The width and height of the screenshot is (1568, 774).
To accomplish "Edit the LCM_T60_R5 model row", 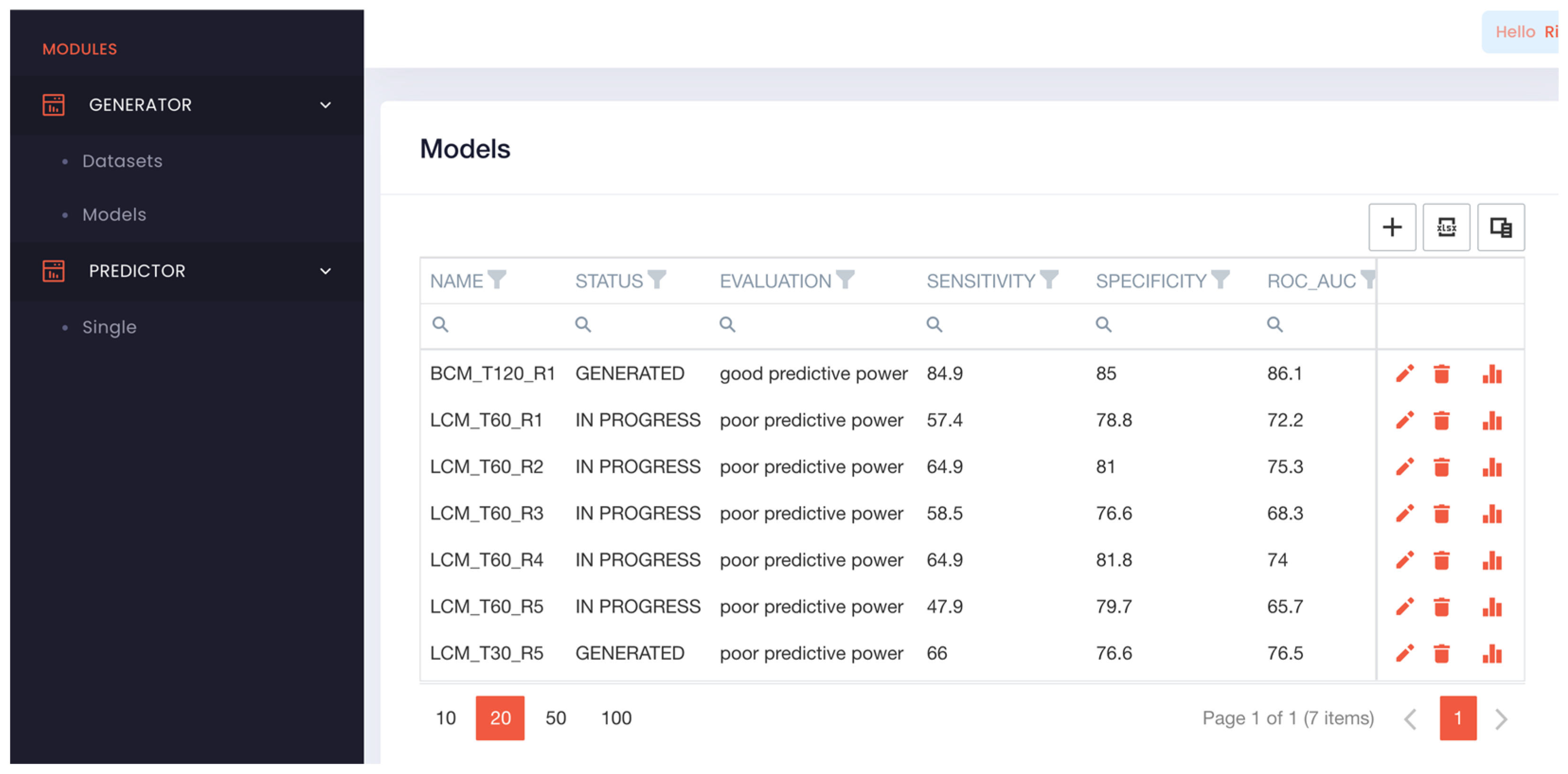I will coord(1404,606).
